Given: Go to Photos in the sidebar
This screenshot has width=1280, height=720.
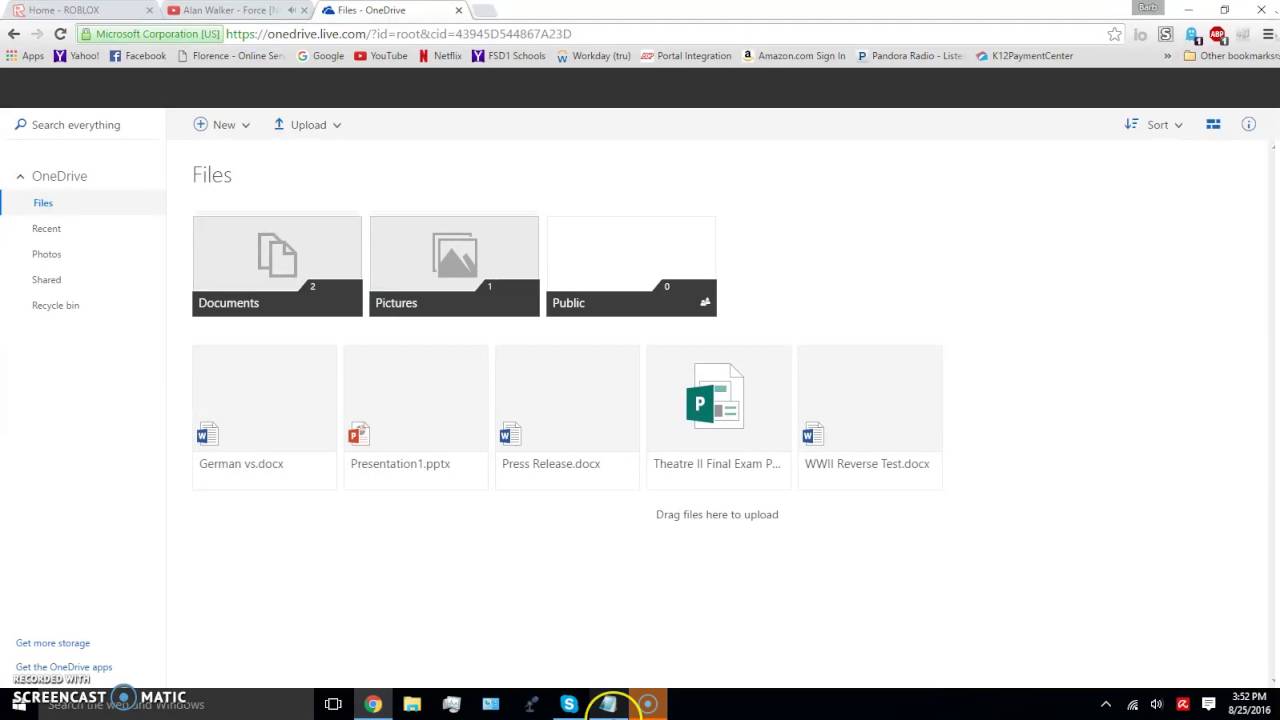Looking at the screenshot, I should pos(46,254).
